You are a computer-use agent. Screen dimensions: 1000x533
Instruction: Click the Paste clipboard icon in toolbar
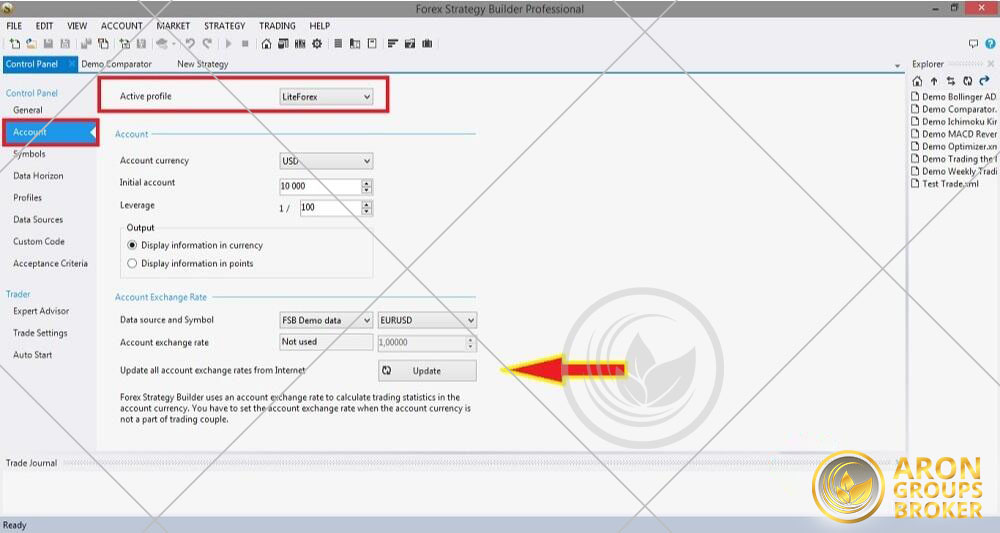103,43
